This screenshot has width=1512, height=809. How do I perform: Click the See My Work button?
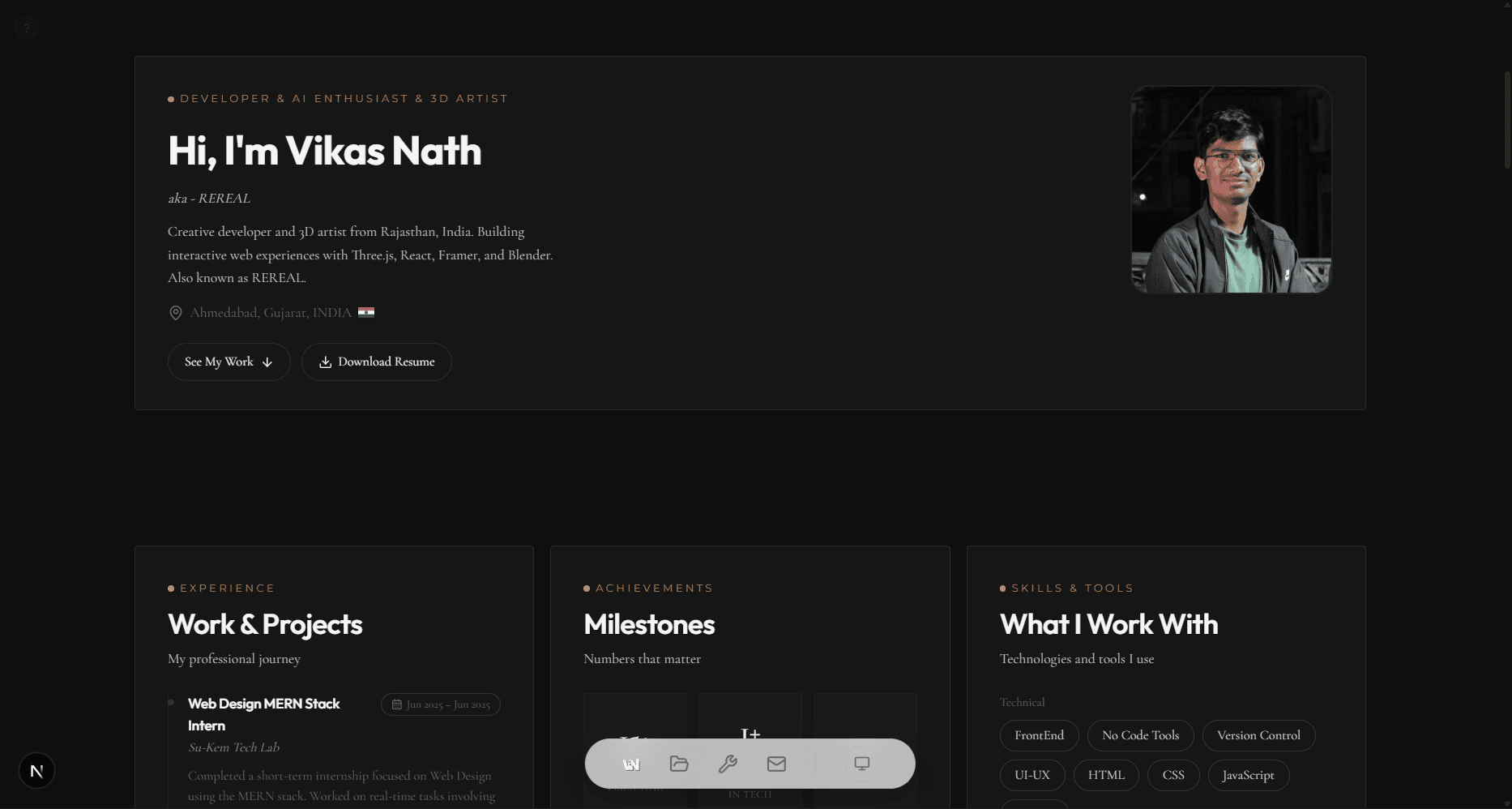click(x=229, y=362)
